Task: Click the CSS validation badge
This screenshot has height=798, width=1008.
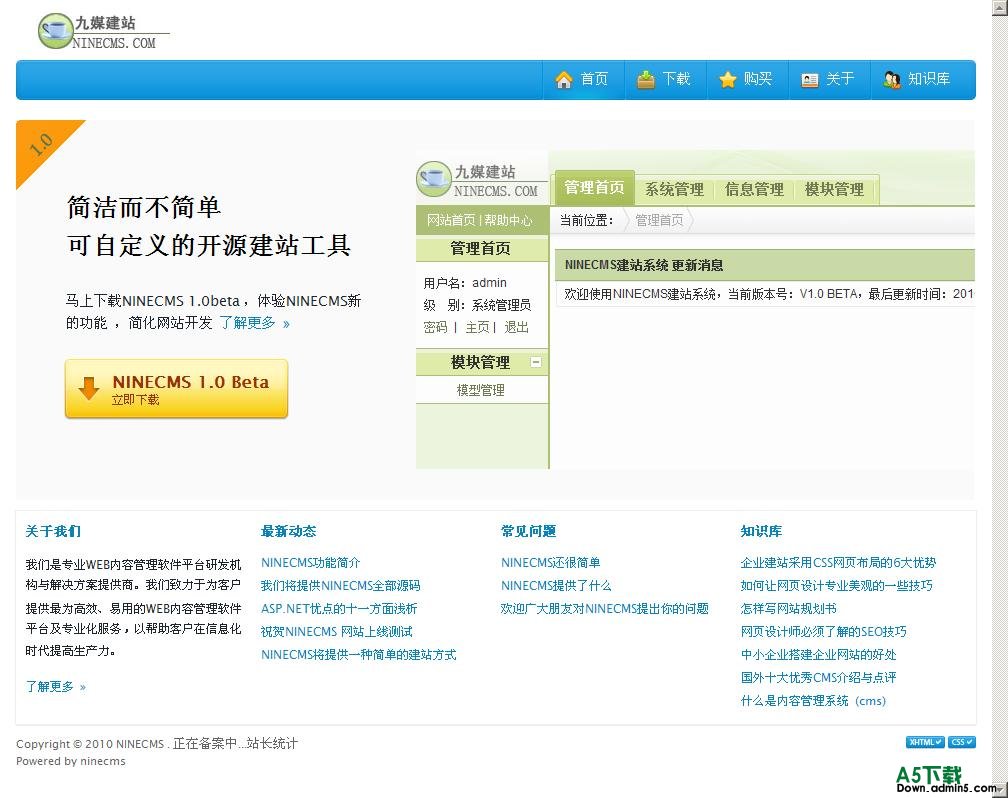Action: (x=962, y=742)
